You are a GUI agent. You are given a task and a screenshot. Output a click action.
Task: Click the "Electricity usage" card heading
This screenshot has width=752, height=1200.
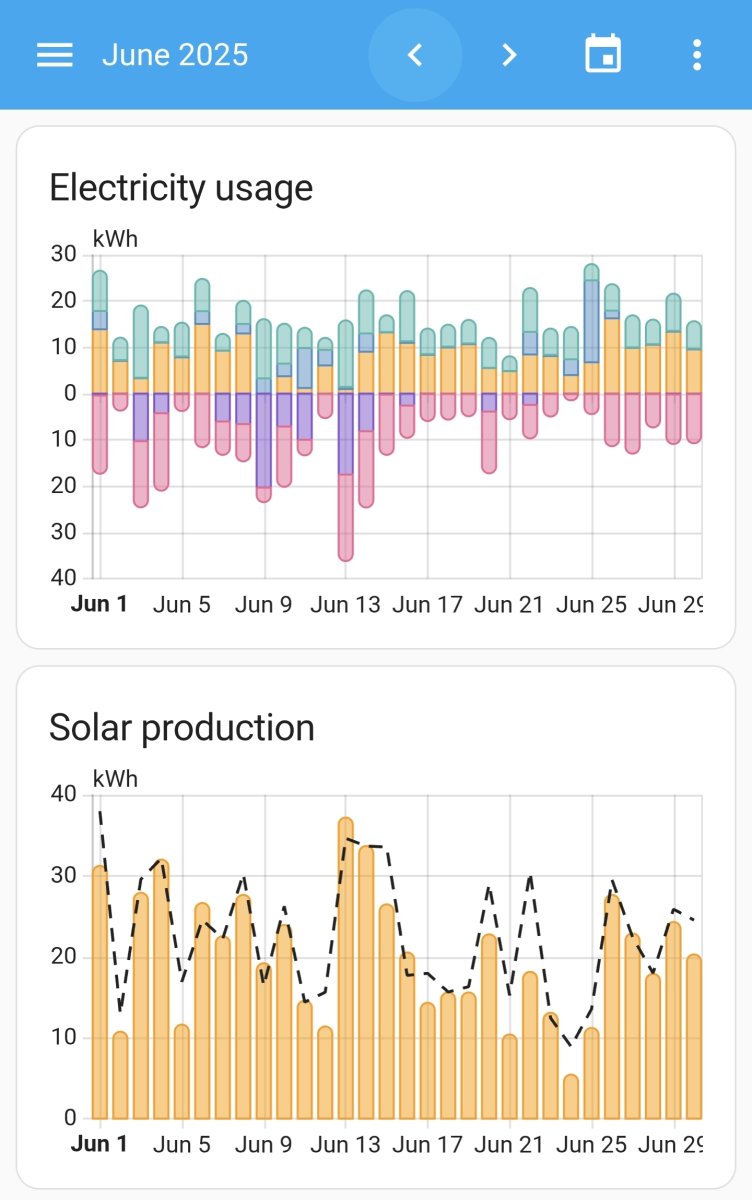pyautogui.click(x=181, y=188)
